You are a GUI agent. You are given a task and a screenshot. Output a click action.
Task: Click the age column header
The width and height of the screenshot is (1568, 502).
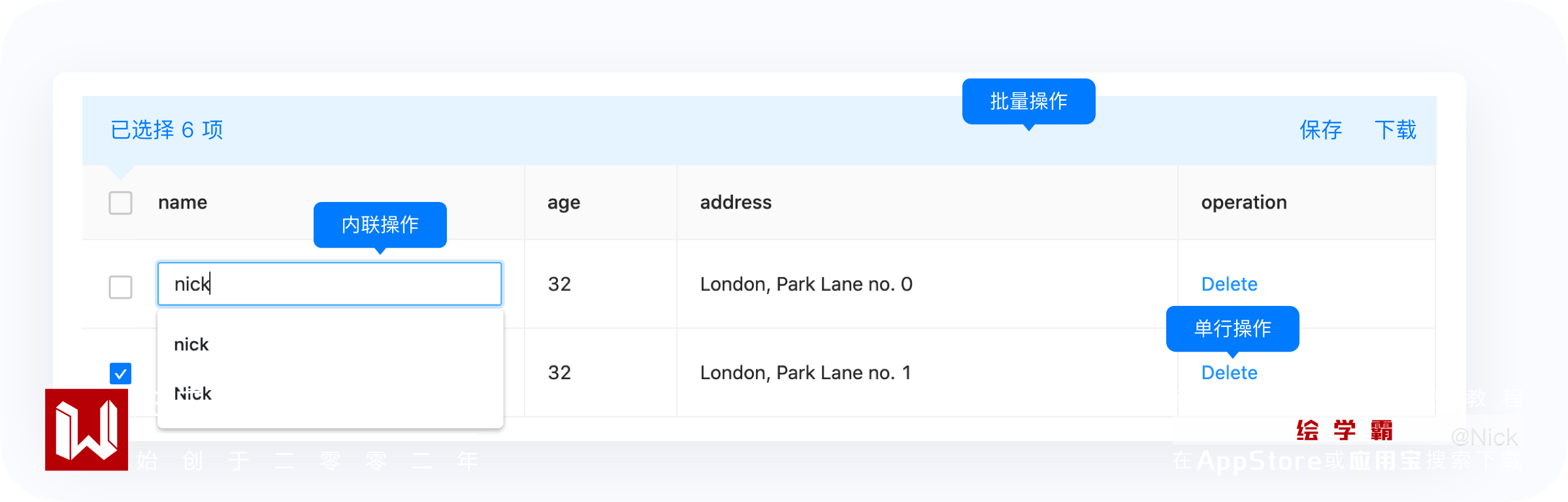coord(564,203)
